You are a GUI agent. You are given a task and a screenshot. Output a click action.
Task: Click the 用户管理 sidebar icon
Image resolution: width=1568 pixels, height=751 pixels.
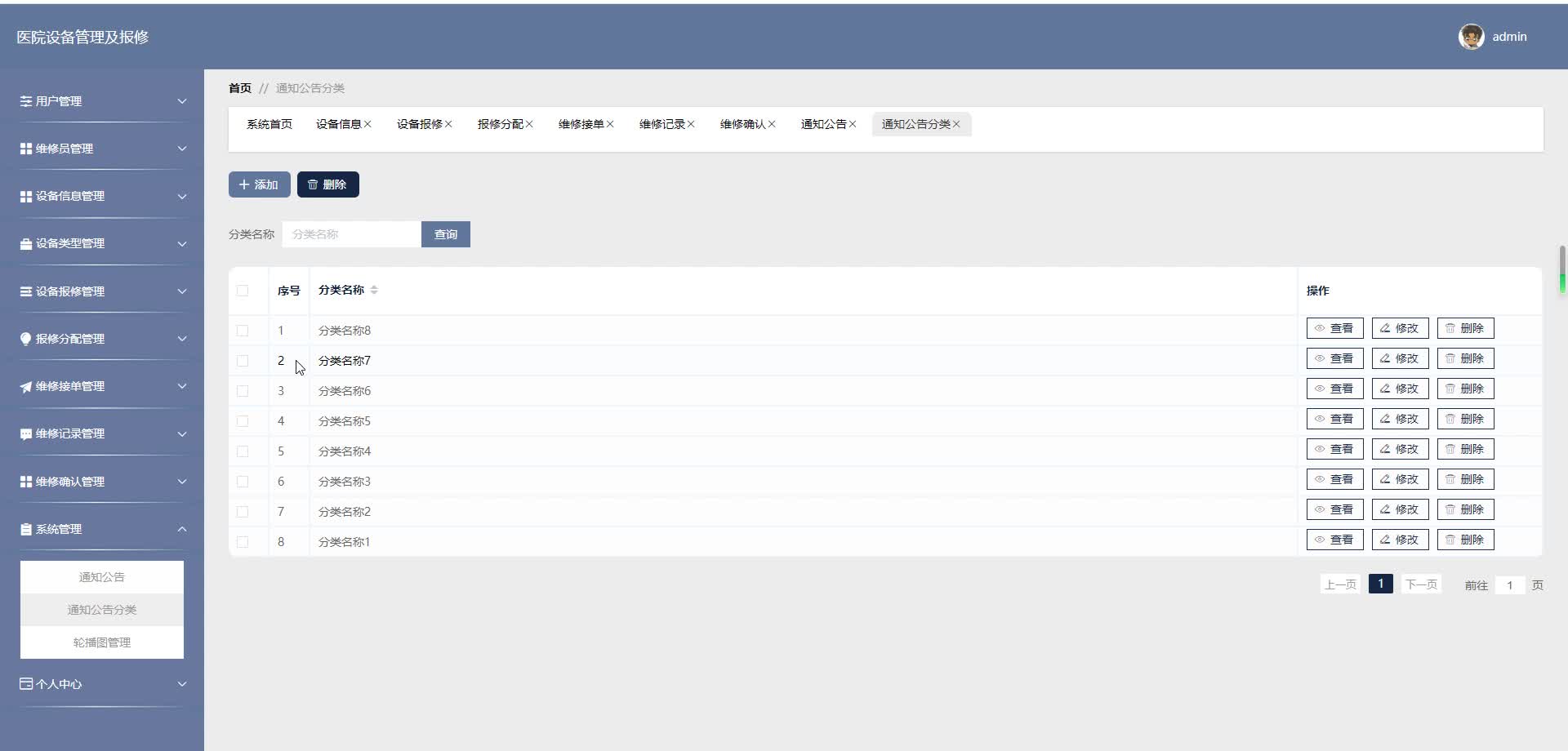coord(26,101)
